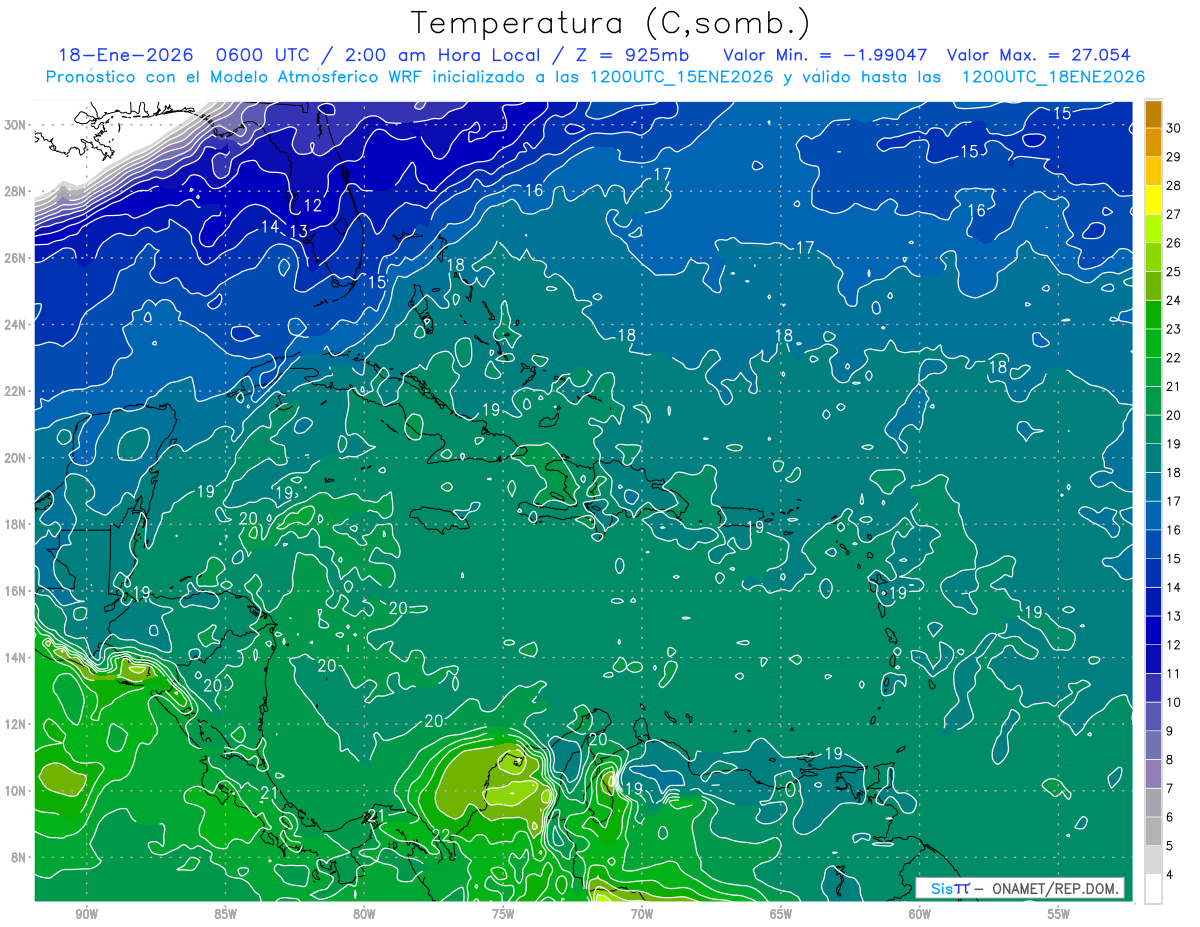
Task: Click the 22N latitude axis label
Action: point(16,391)
